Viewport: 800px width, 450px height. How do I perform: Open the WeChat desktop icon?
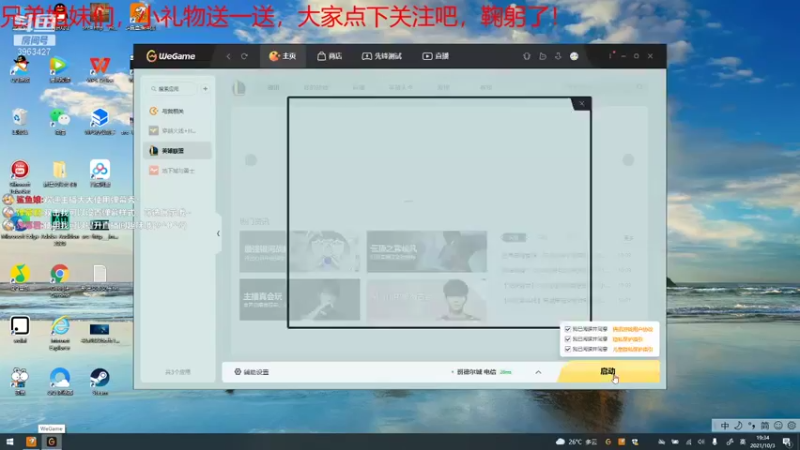pos(60,121)
